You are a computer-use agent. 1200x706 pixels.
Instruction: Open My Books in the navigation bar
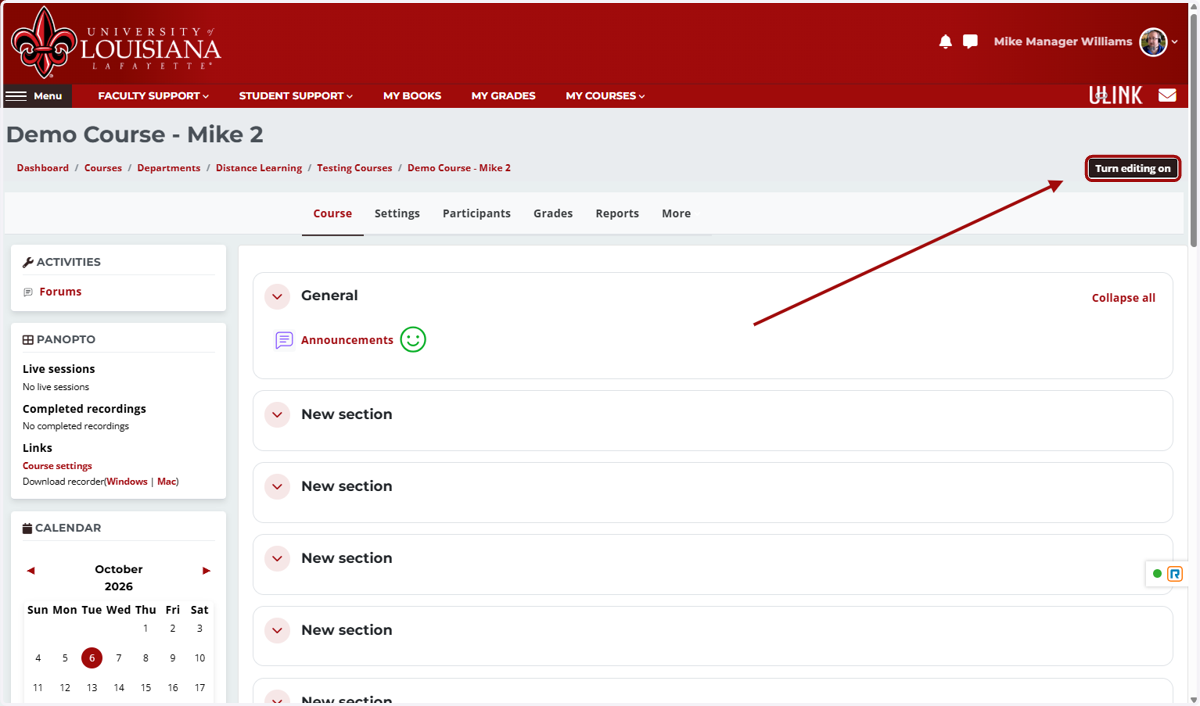(x=412, y=96)
